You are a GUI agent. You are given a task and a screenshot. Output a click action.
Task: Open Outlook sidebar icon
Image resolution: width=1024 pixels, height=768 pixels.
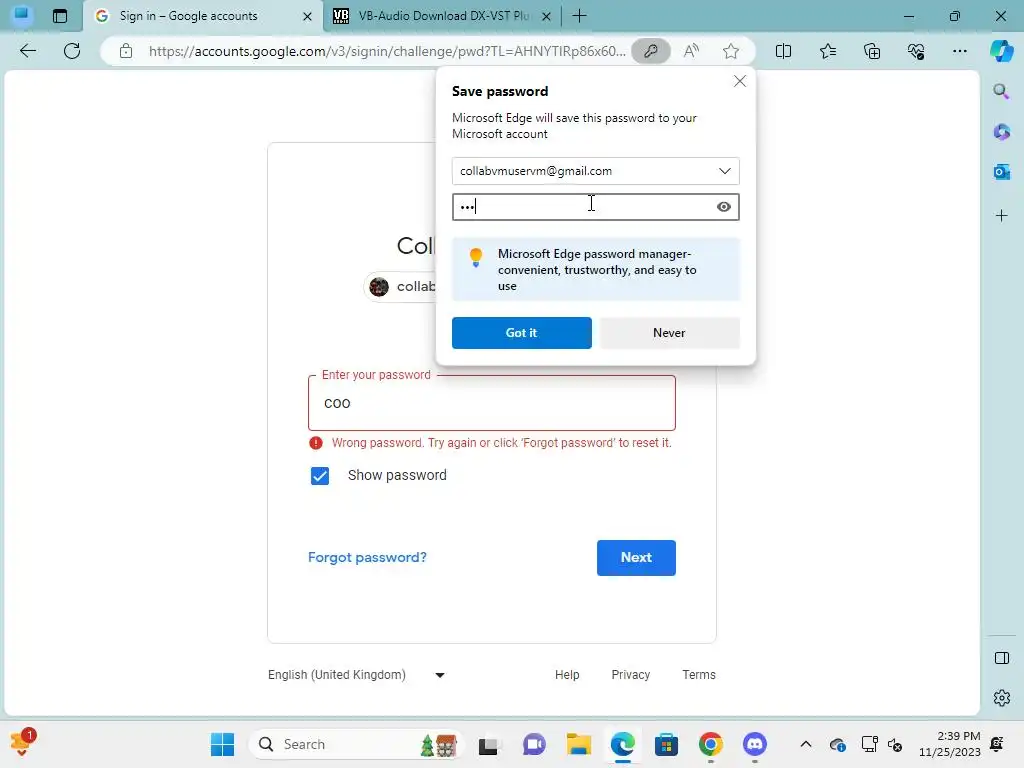pos(1001,172)
